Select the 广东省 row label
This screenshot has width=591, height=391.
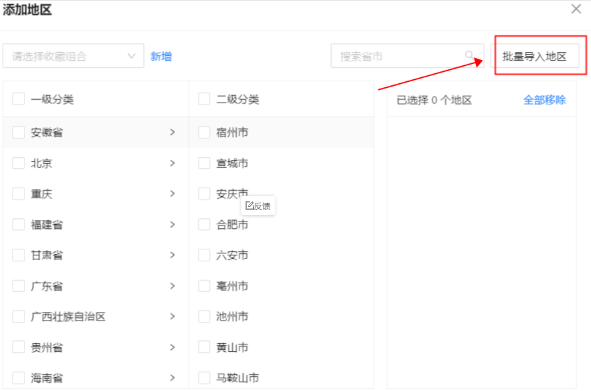(47, 286)
